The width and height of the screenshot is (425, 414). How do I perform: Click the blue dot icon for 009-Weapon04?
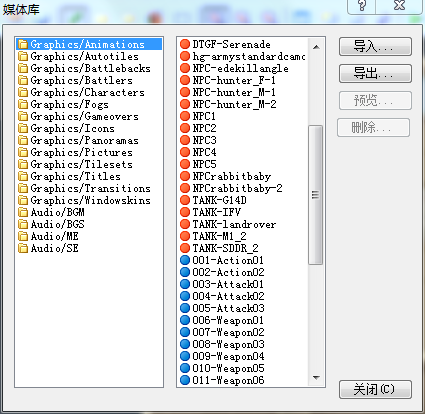[185, 356]
